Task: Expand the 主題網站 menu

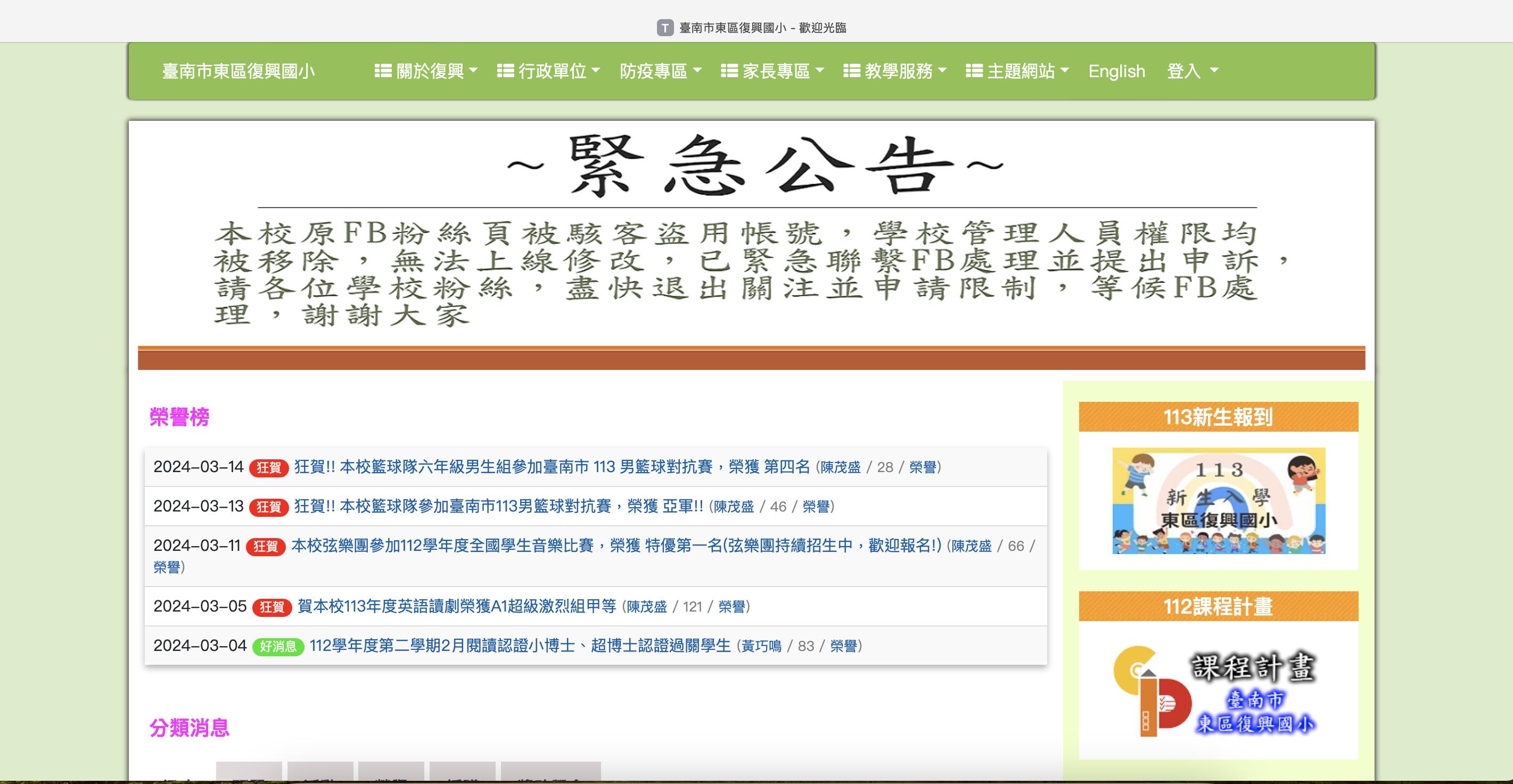Action: click(x=1018, y=72)
